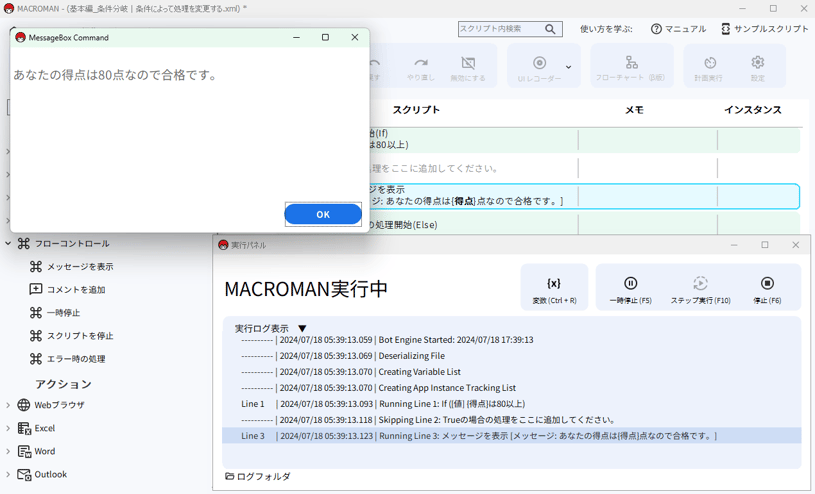815x494 pixels.
Task: Click the MACROMAN実行中 status title
Action: (306, 289)
